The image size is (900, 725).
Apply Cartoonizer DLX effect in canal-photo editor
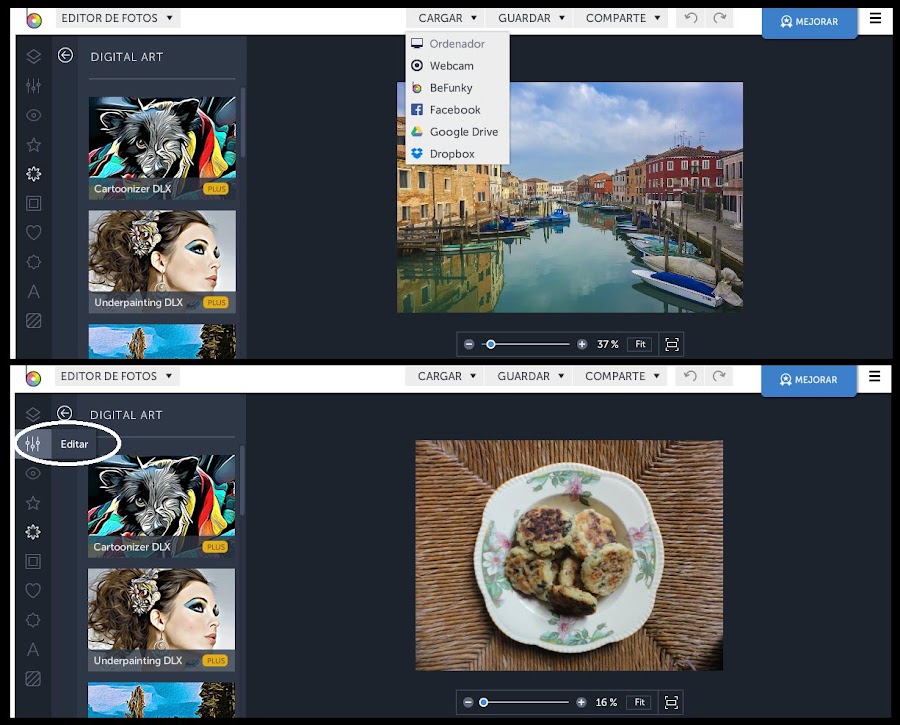(162, 148)
